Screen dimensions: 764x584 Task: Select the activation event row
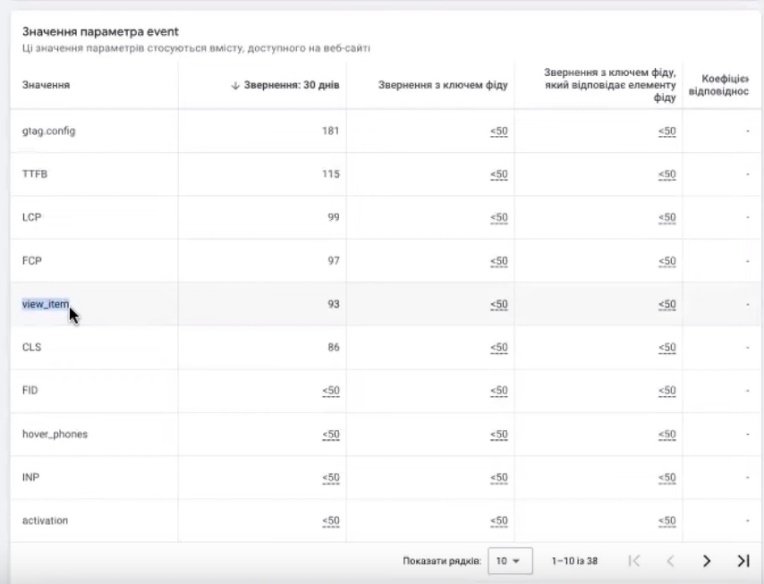click(46, 521)
